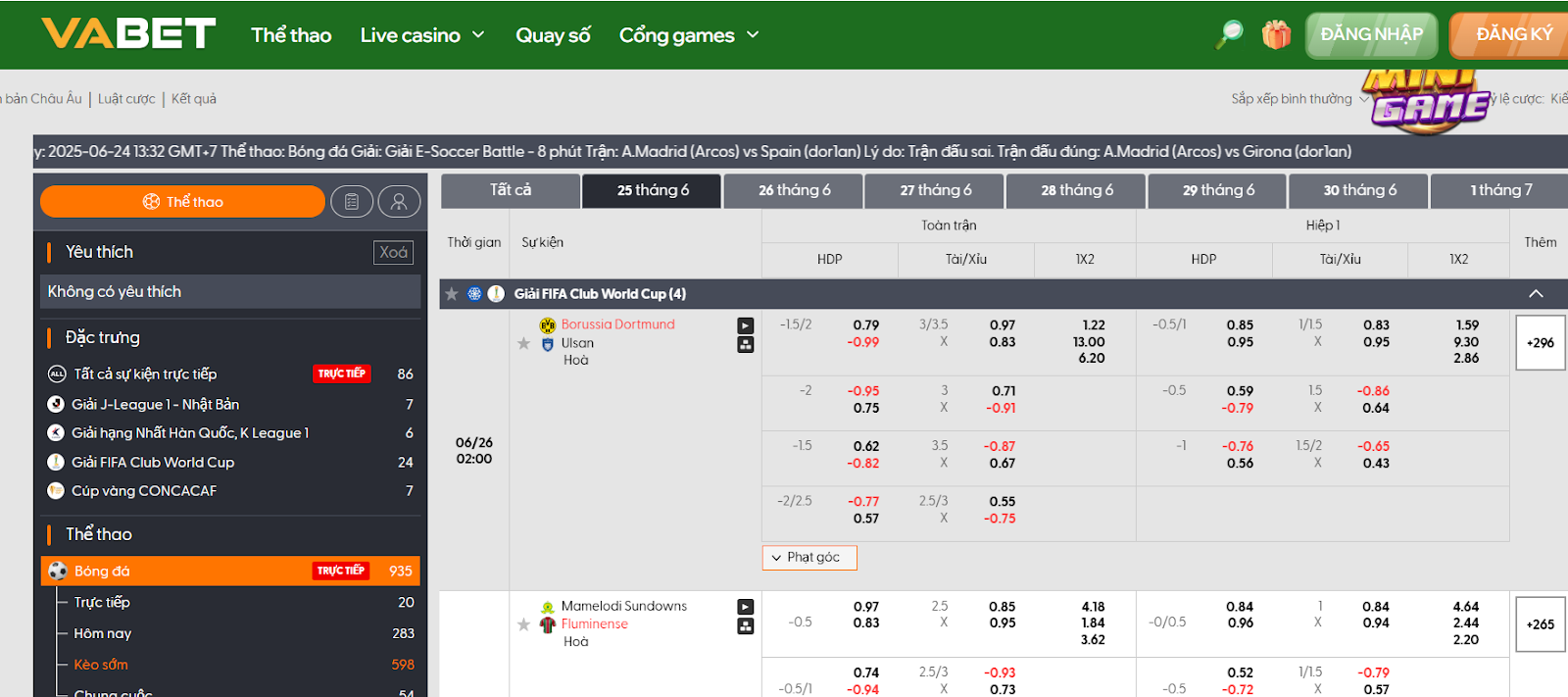Select Bóng đá sport category
This screenshot has width=1568, height=697.
click(x=230, y=571)
